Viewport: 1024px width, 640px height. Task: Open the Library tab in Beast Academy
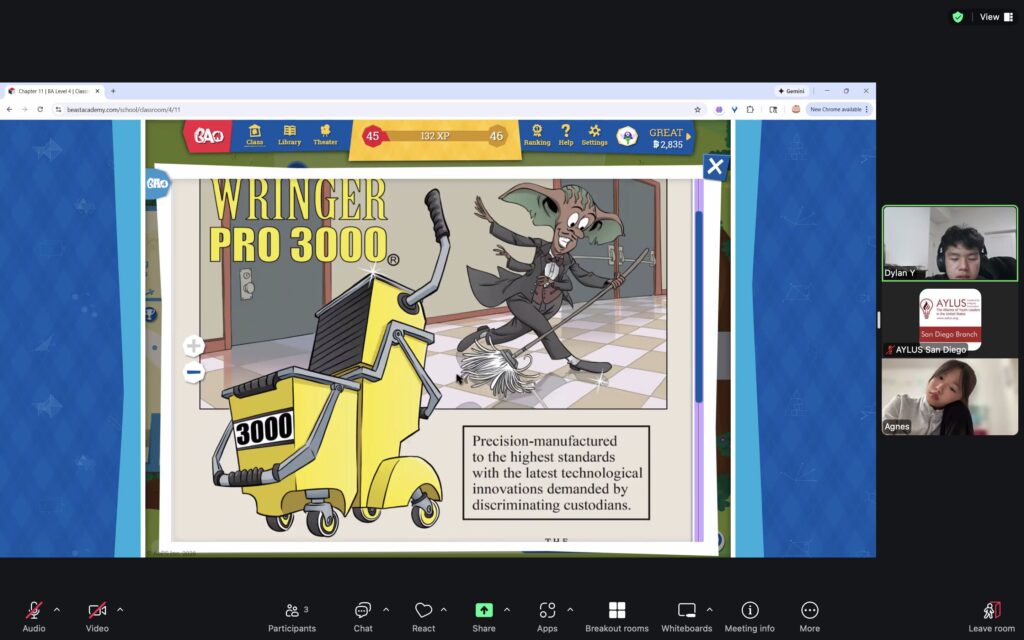point(289,135)
